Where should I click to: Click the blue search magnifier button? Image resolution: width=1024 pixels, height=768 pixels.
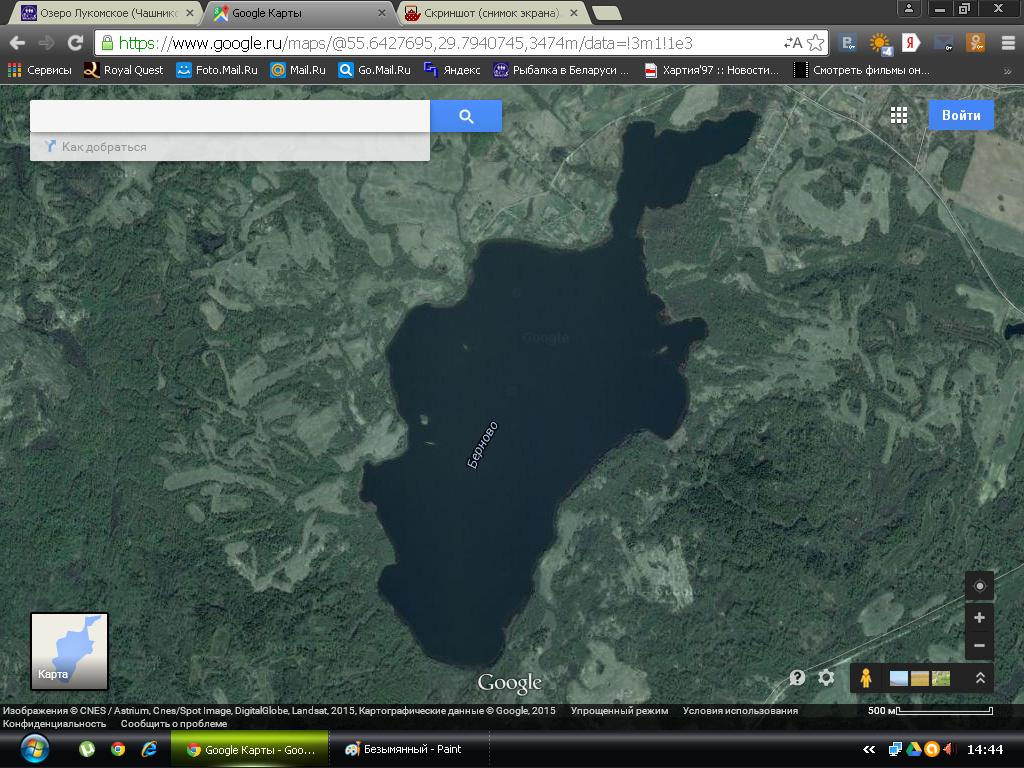coord(466,116)
